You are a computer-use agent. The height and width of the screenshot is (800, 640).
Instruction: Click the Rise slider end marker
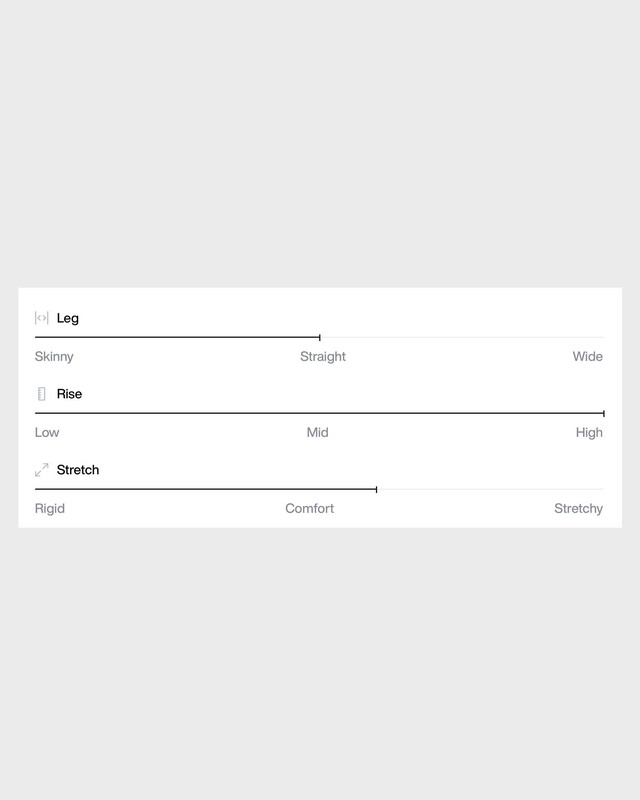603,413
